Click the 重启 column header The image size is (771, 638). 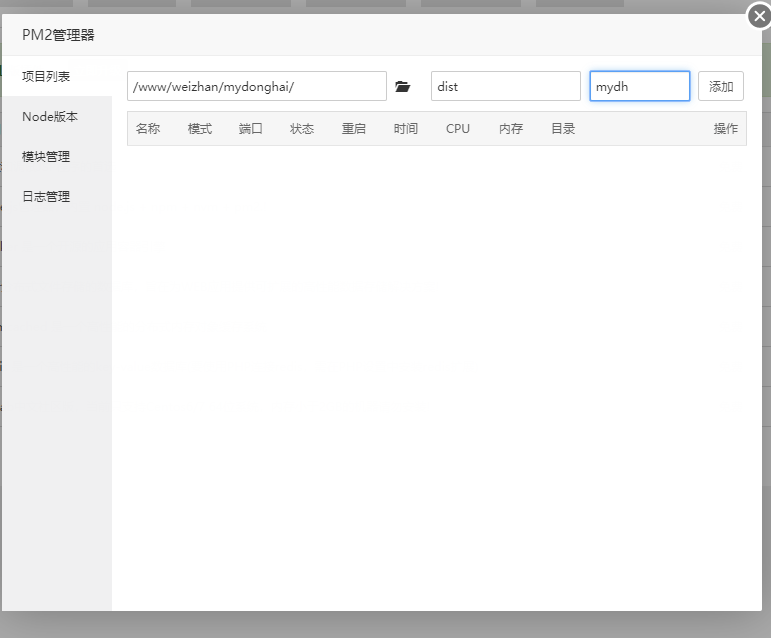(354, 129)
